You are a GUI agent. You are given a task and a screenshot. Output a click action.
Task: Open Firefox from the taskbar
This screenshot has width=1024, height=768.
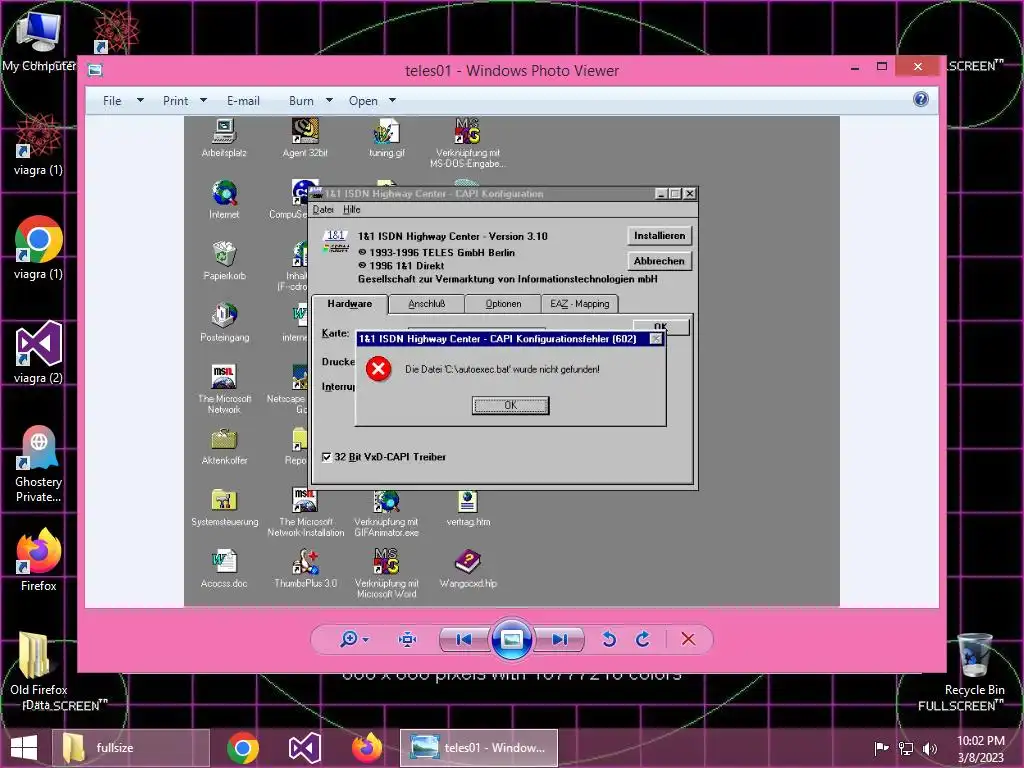(x=367, y=748)
